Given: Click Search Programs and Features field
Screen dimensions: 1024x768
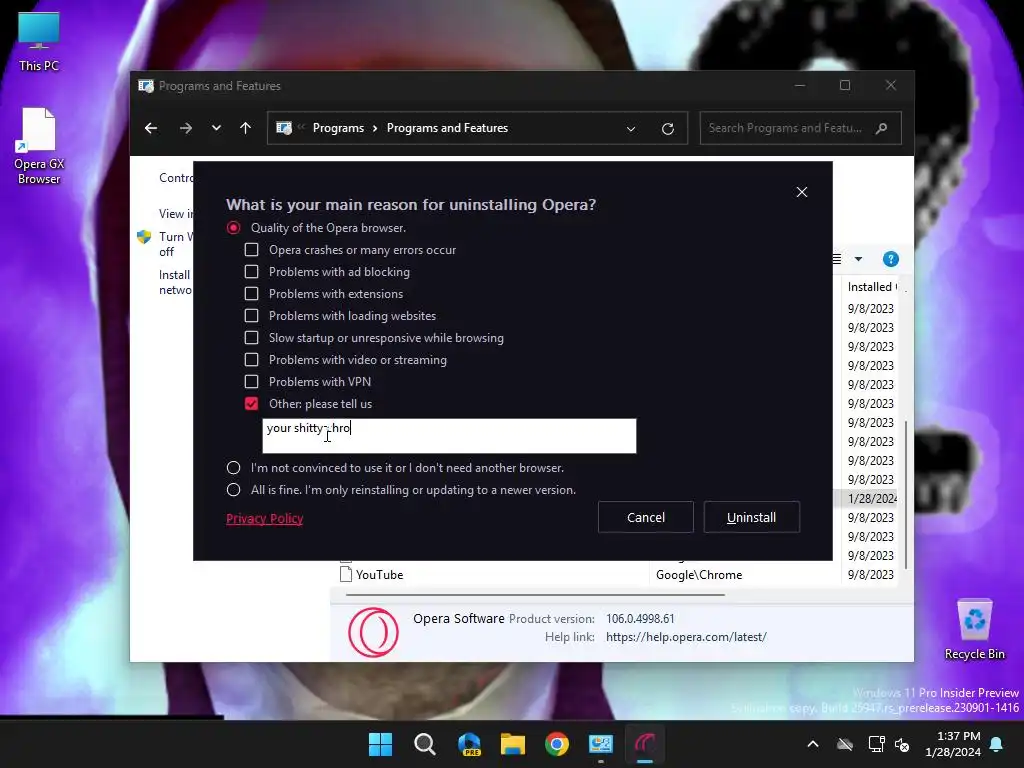Looking at the screenshot, I should (x=800, y=128).
